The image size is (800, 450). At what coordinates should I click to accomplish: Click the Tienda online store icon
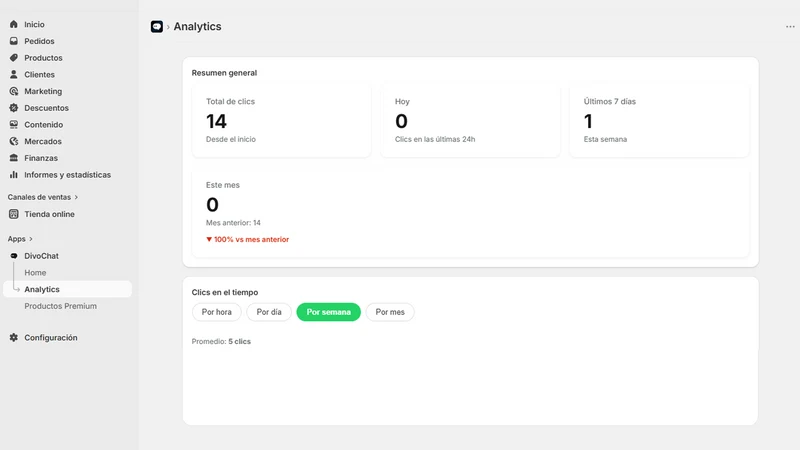tap(14, 214)
